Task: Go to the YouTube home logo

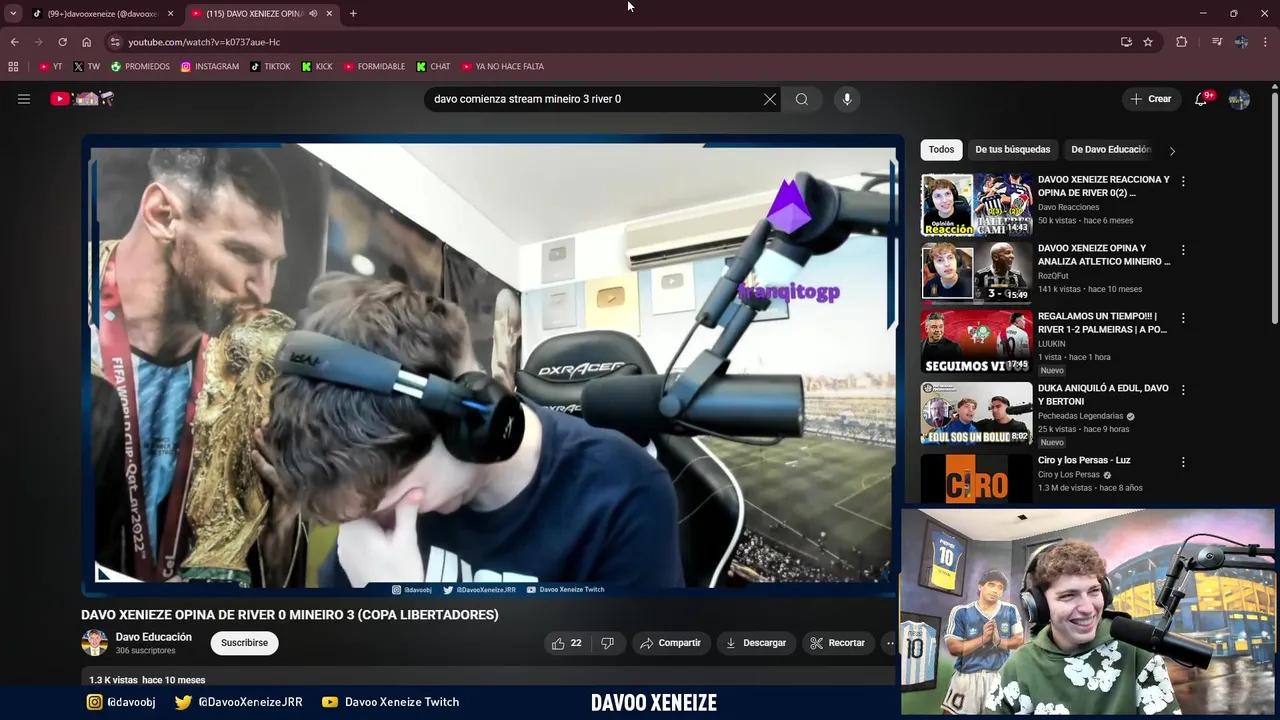Action: pyautogui.click(x=83, y=99)
